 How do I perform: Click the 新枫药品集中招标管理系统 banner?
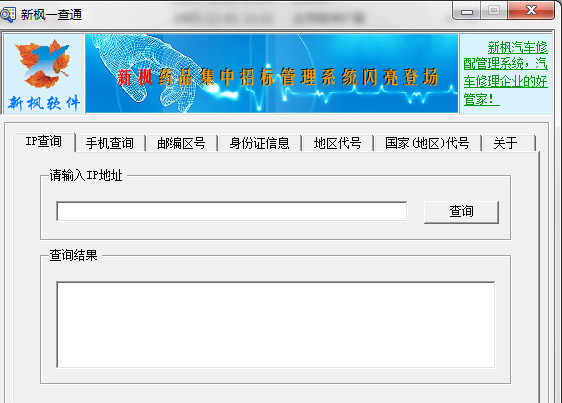coord(272,74)
